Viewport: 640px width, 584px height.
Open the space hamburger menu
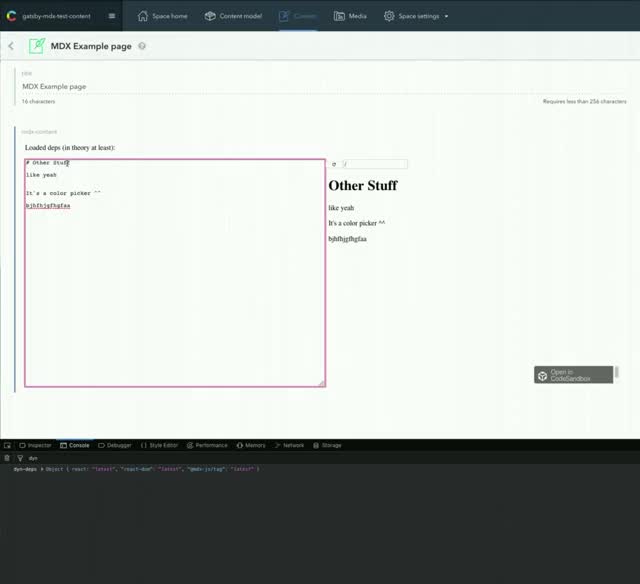pyautogui.click(x=111, y=16)
